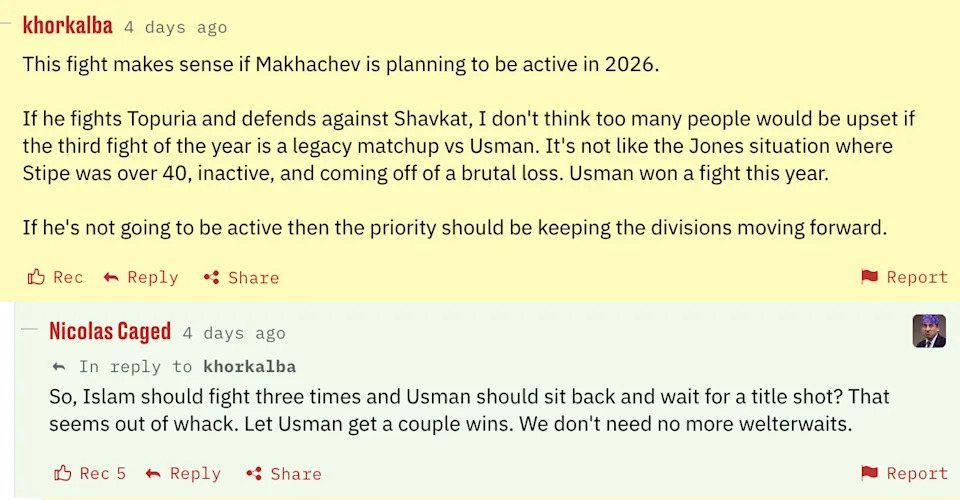Click reply arrow icon under khorkalba's comment
Screen dimensions: 960x500
click(x=111, y=277)
